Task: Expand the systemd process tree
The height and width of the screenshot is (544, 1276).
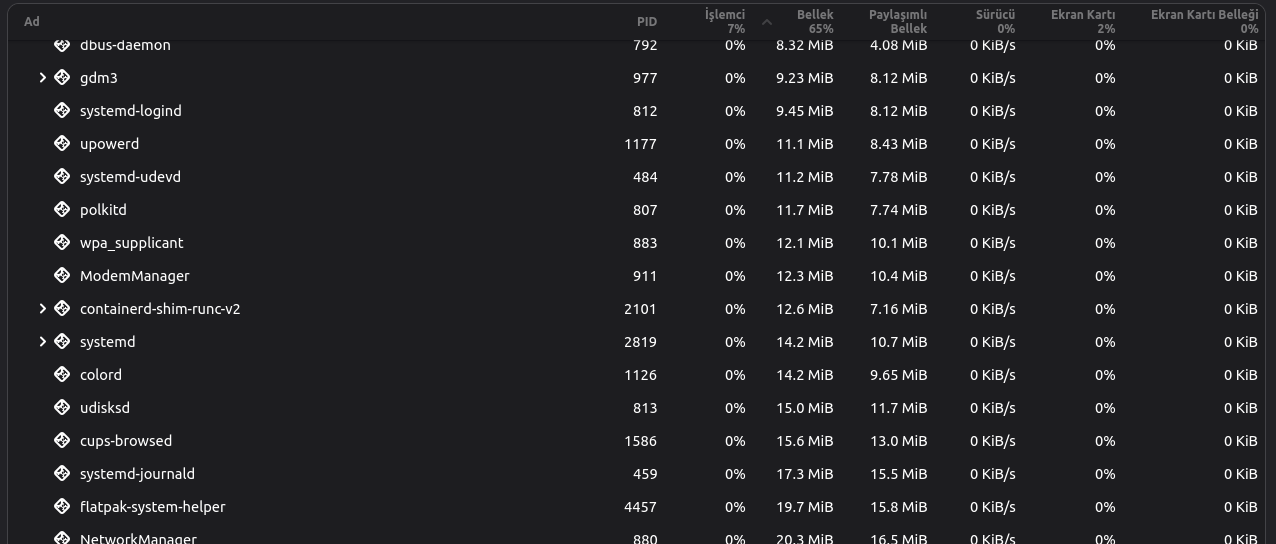Action: 42,342
